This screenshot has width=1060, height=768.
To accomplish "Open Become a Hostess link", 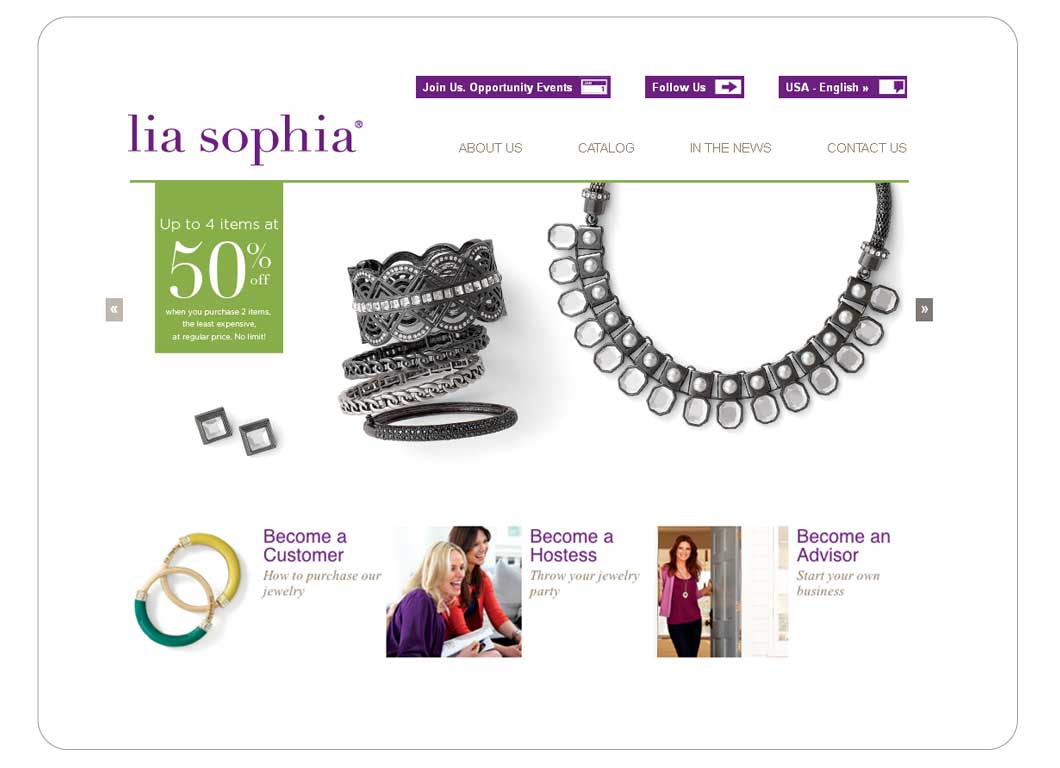I will pyautogui.click(x=571, y=546).
